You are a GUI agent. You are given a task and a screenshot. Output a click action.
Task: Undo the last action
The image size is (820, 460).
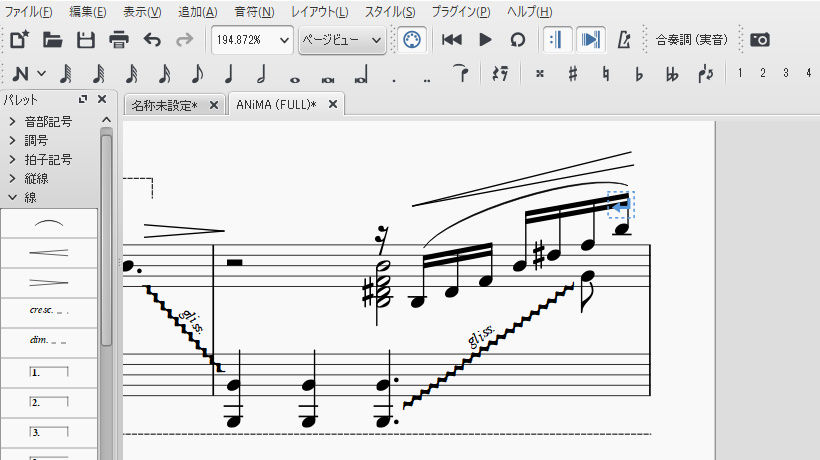pos(152,40)
